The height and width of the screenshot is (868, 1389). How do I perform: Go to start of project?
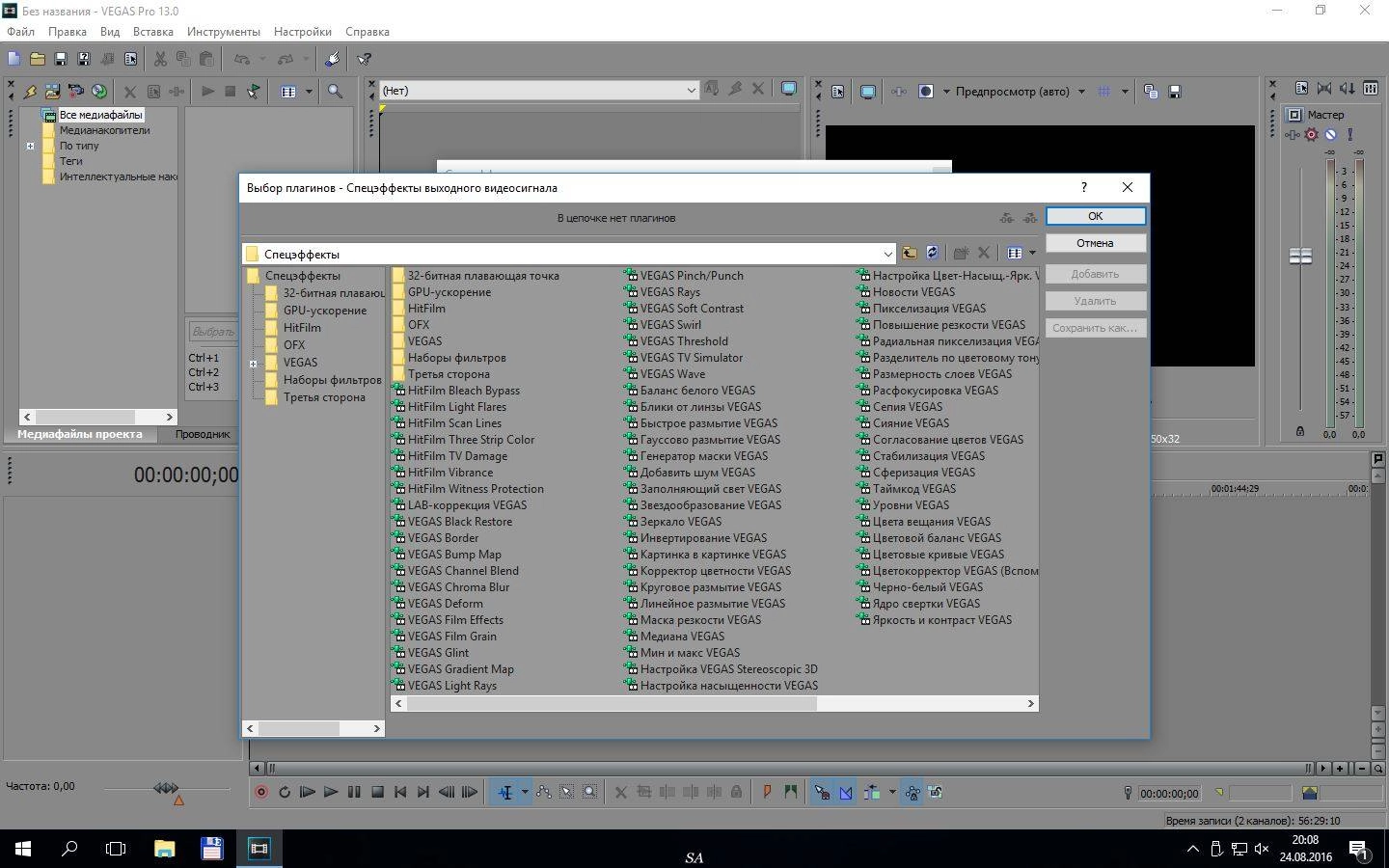click(400, 792)
